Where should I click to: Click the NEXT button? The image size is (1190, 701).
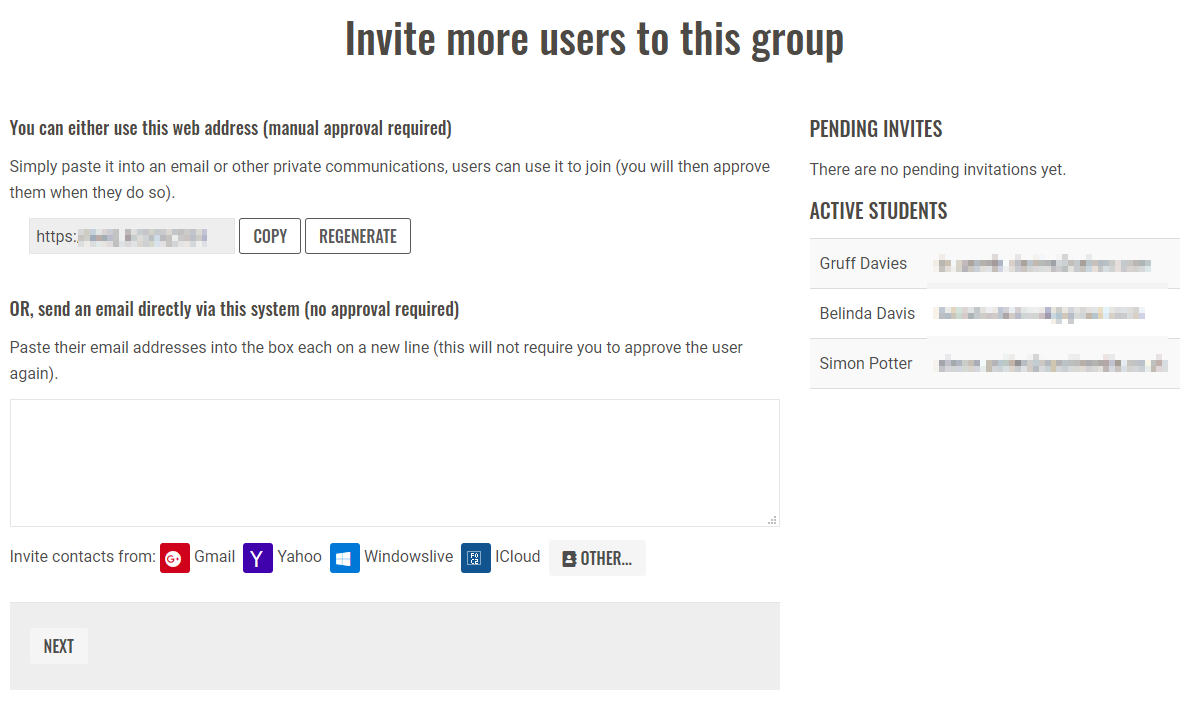pos(59,646)
